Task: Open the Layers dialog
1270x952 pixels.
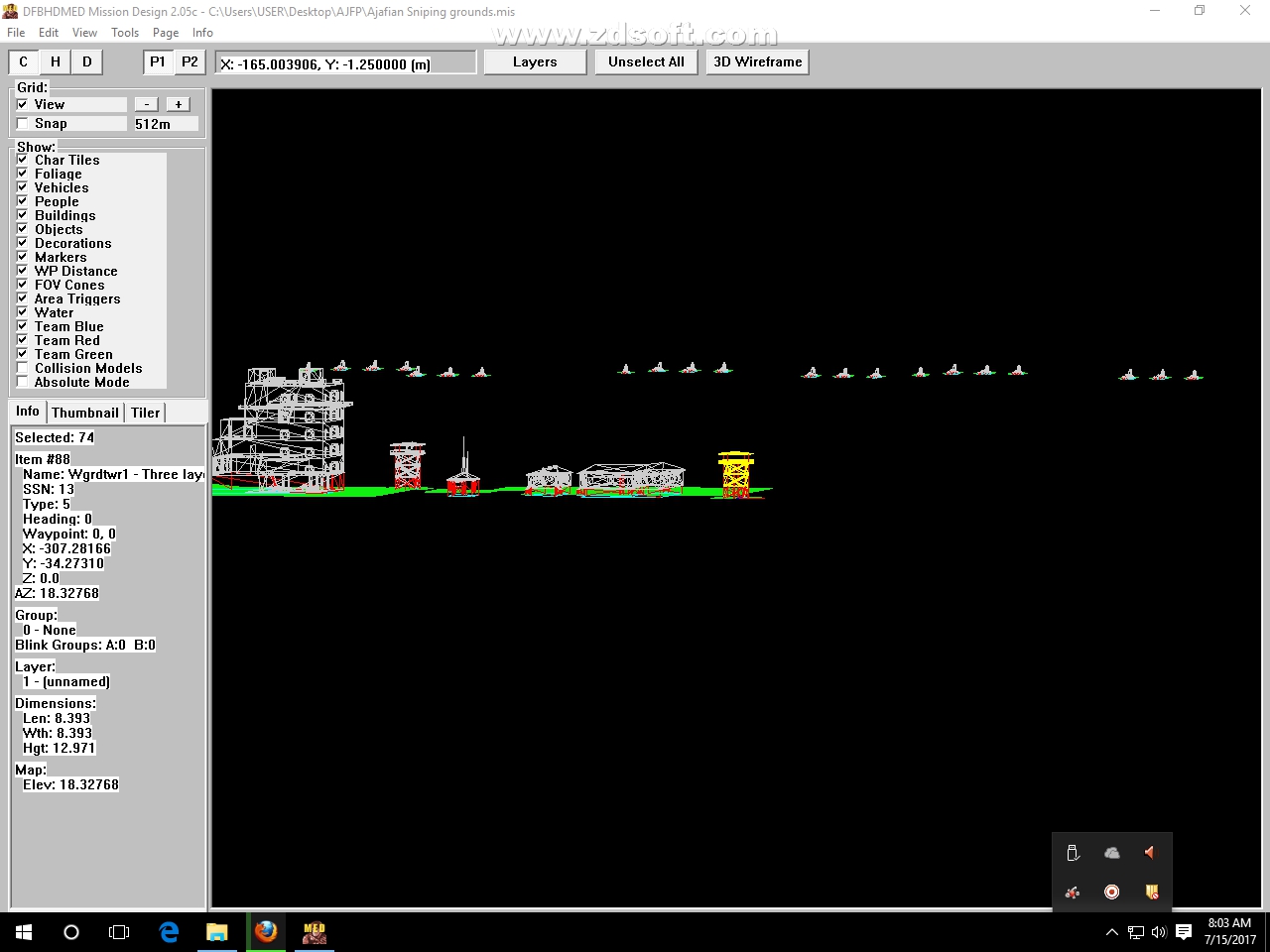Action: click(535, 61)
